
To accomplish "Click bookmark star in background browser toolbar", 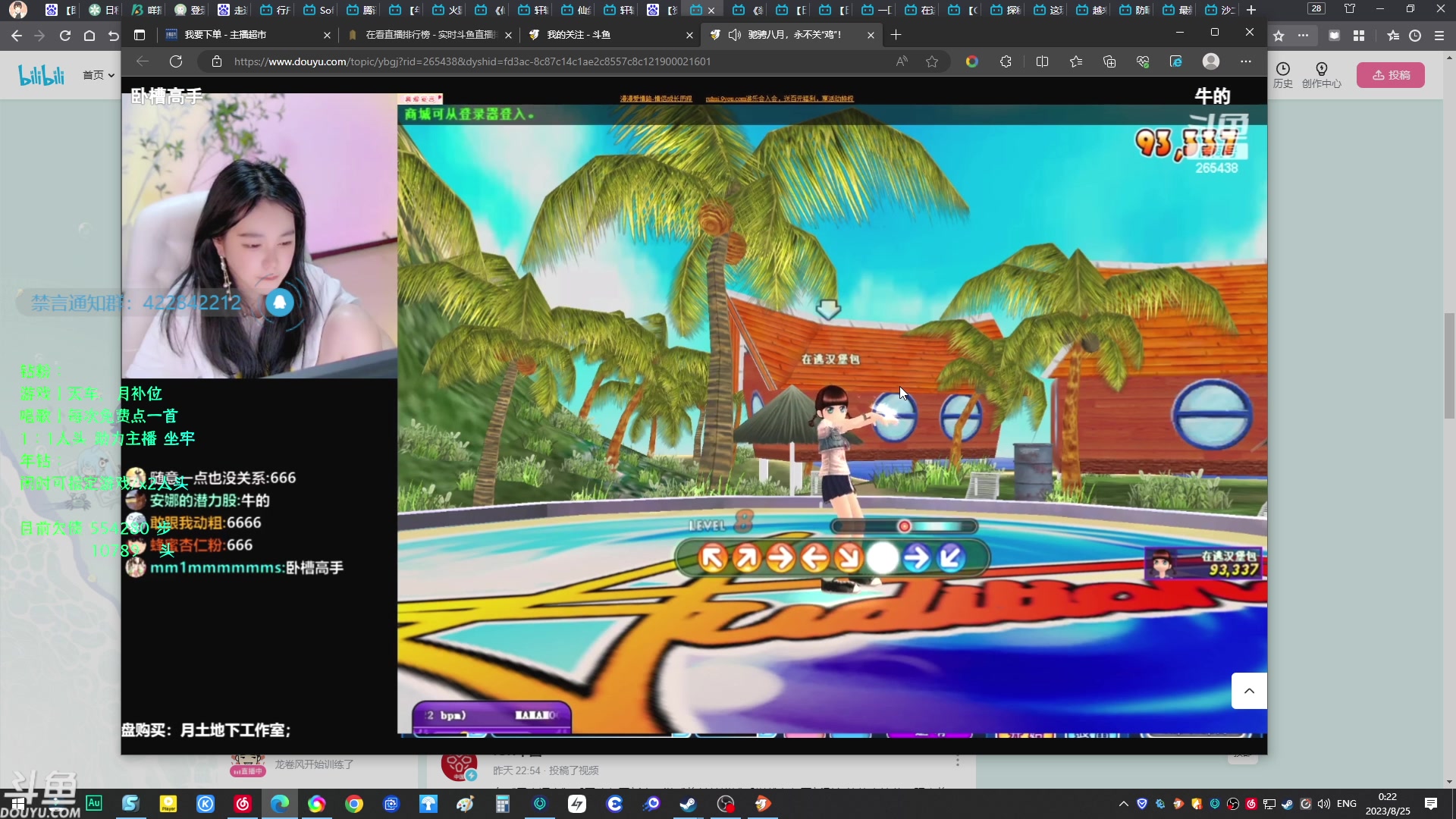I will 1279,36.
